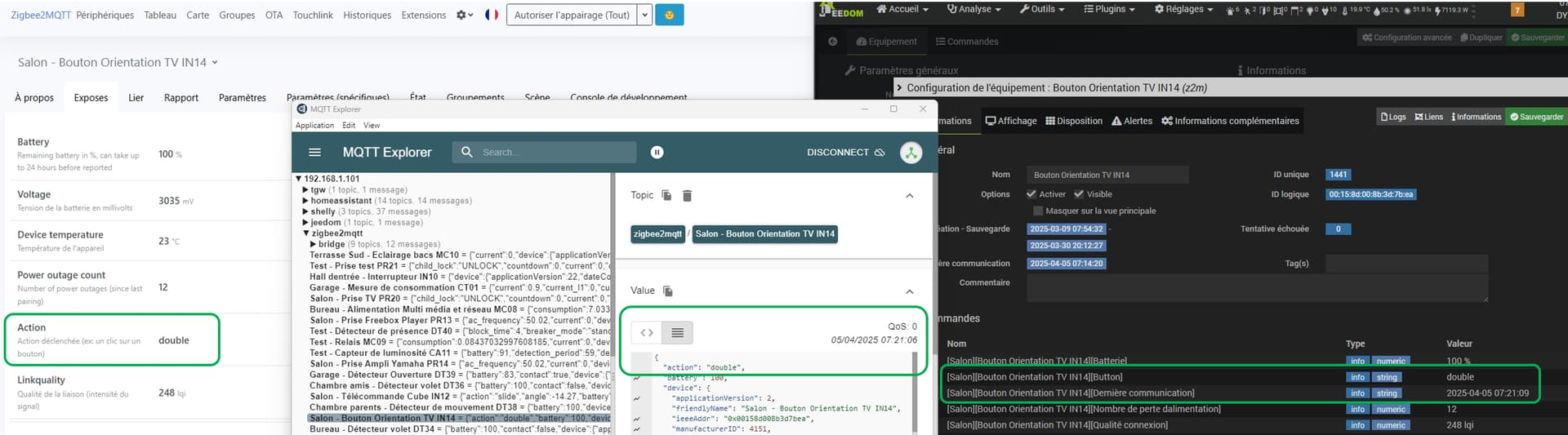This screenshot has height=435, width=1568.
Task: Open Zigbee2MQTT settings gear menu
Action: coord(464,15)
